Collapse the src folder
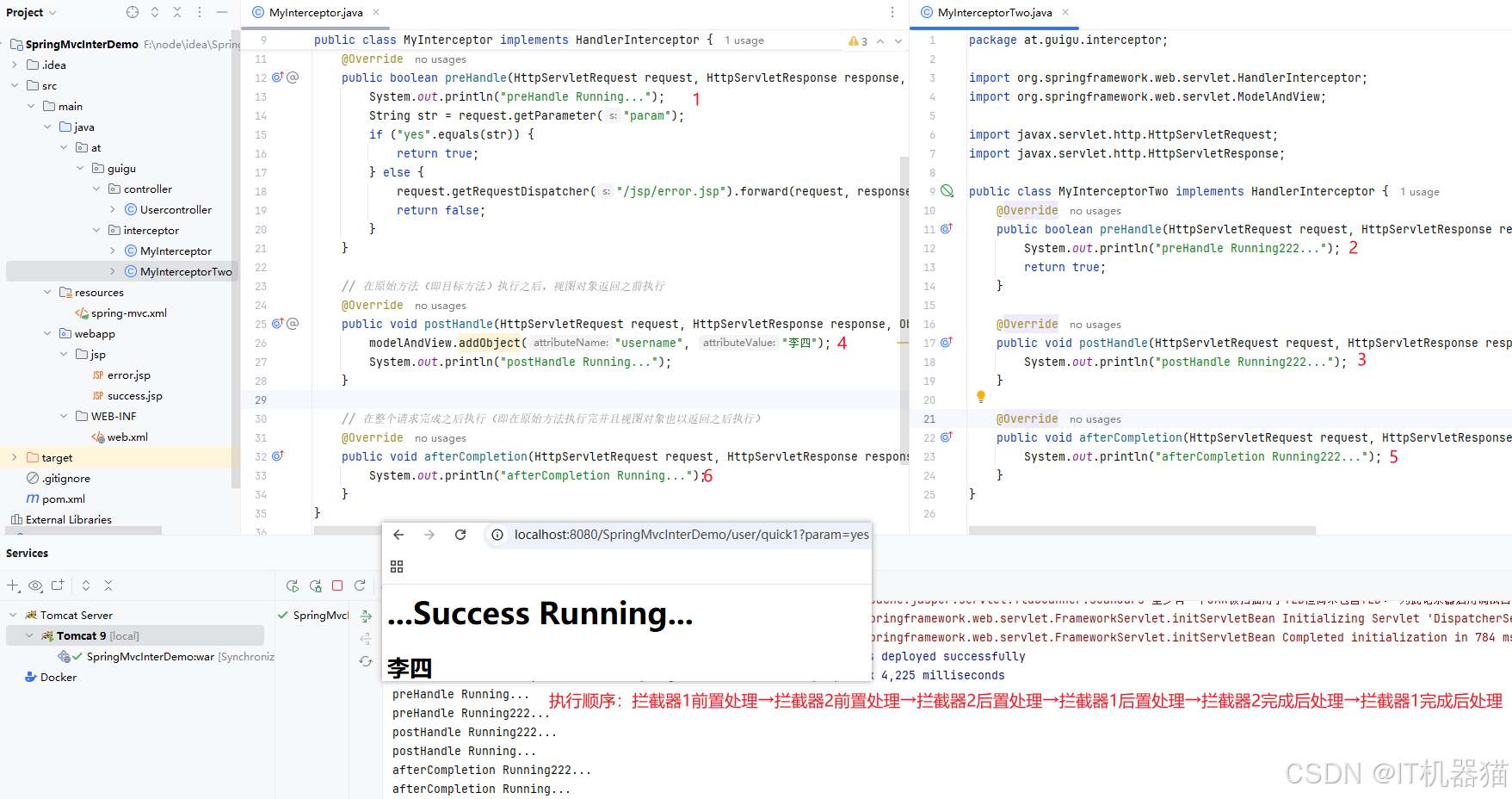Viewport: 1512px width, 799px height. point(14,85)
